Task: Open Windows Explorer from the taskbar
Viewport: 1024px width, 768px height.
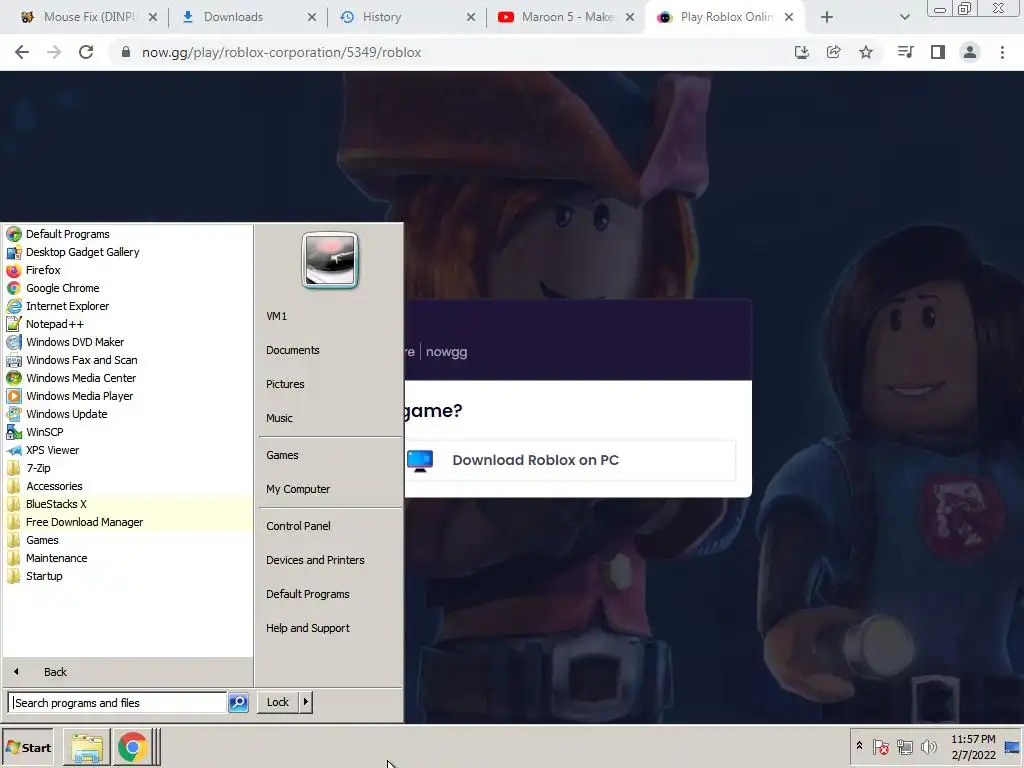Action: coord(87,748)
